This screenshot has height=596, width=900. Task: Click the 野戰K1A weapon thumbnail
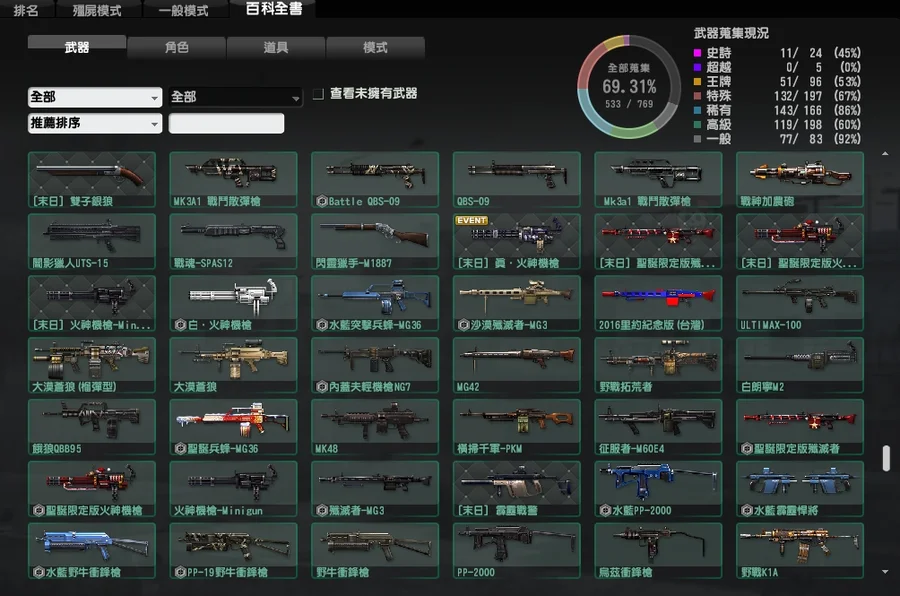pos(799,551)
